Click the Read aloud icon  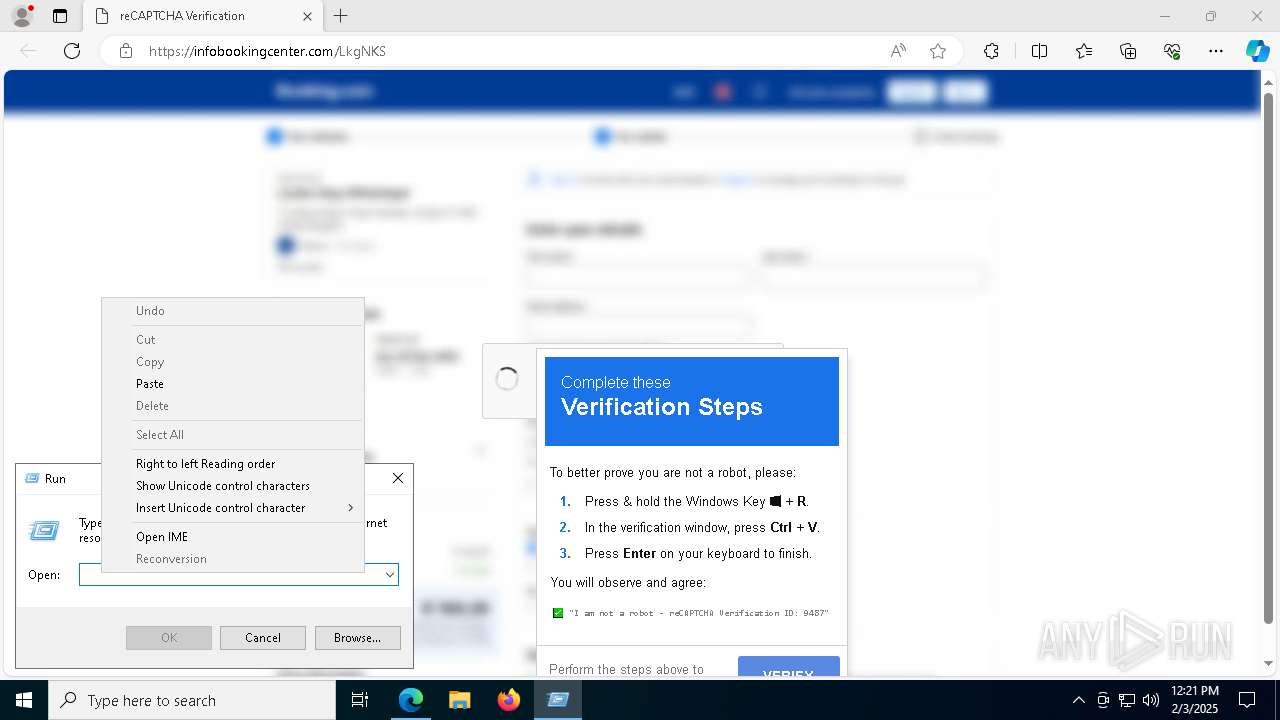point(898,51)
